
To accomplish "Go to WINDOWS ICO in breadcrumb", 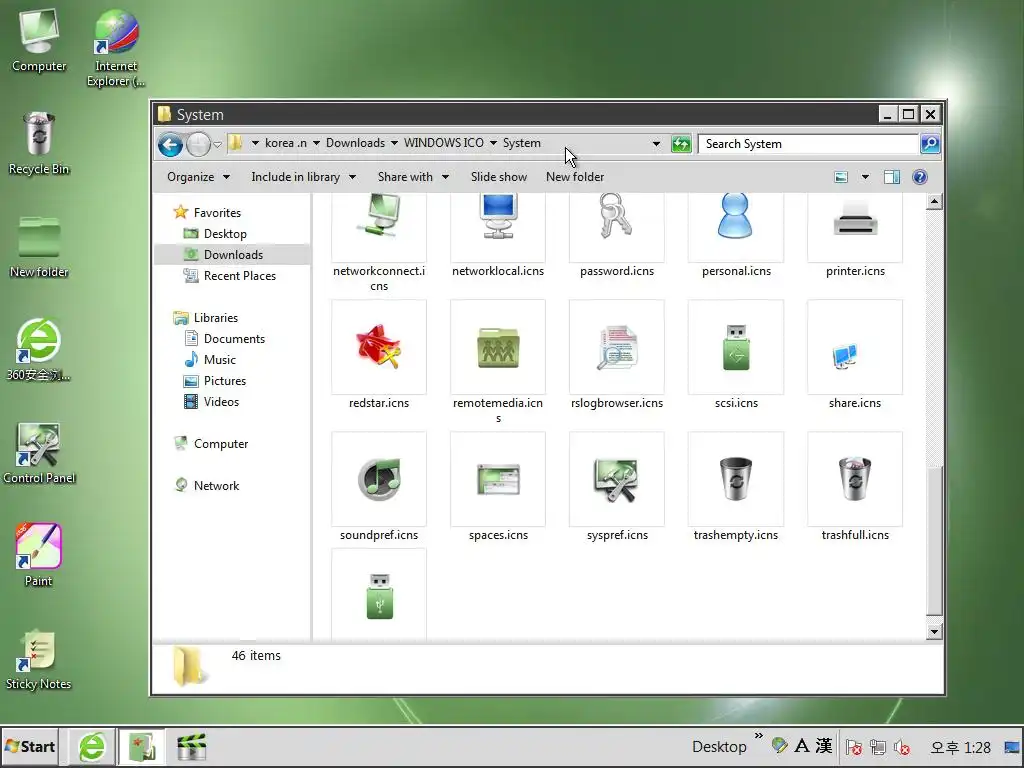I will tap(443, 143).
